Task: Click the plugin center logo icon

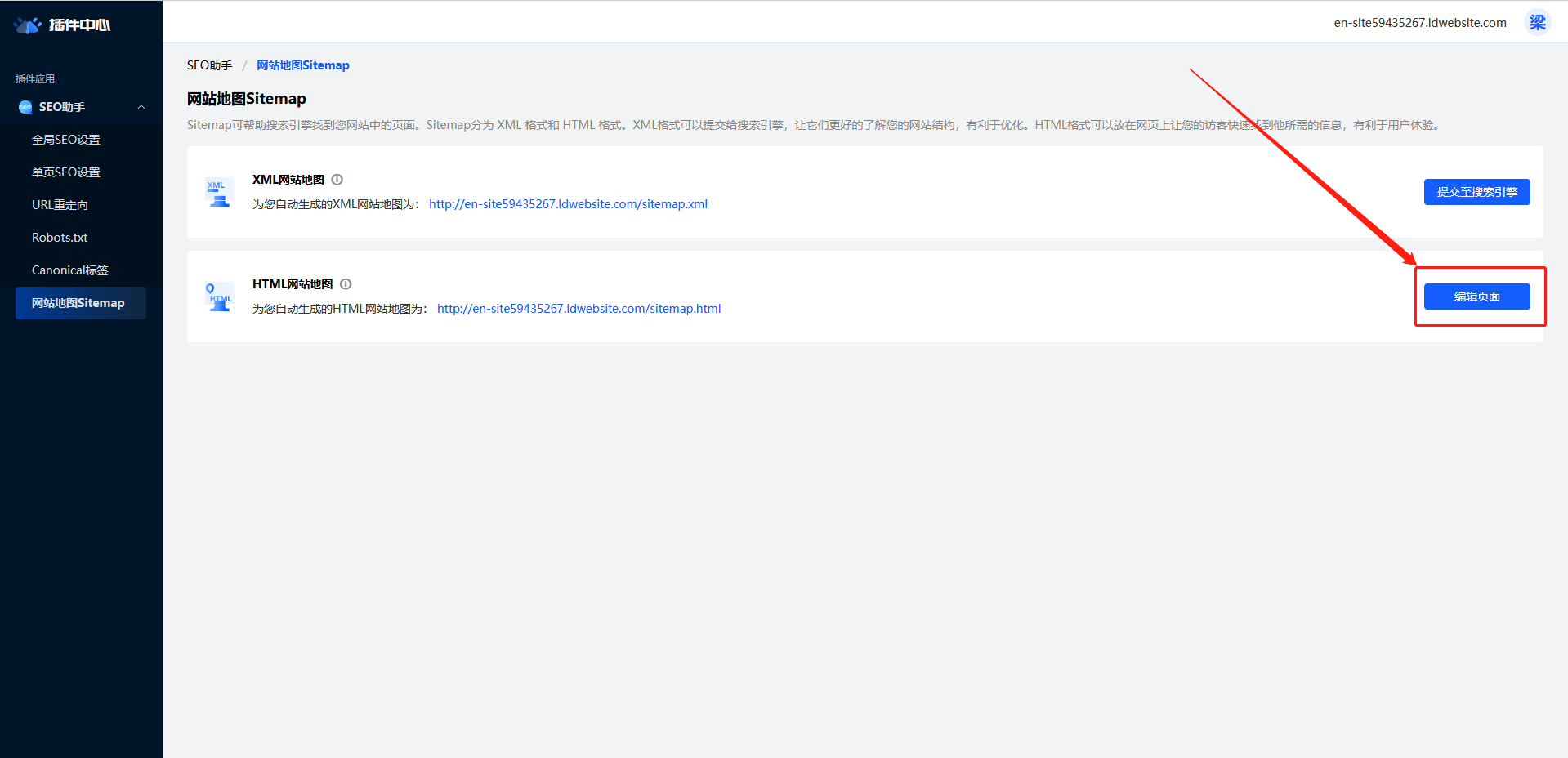Action: pos(28,25)
